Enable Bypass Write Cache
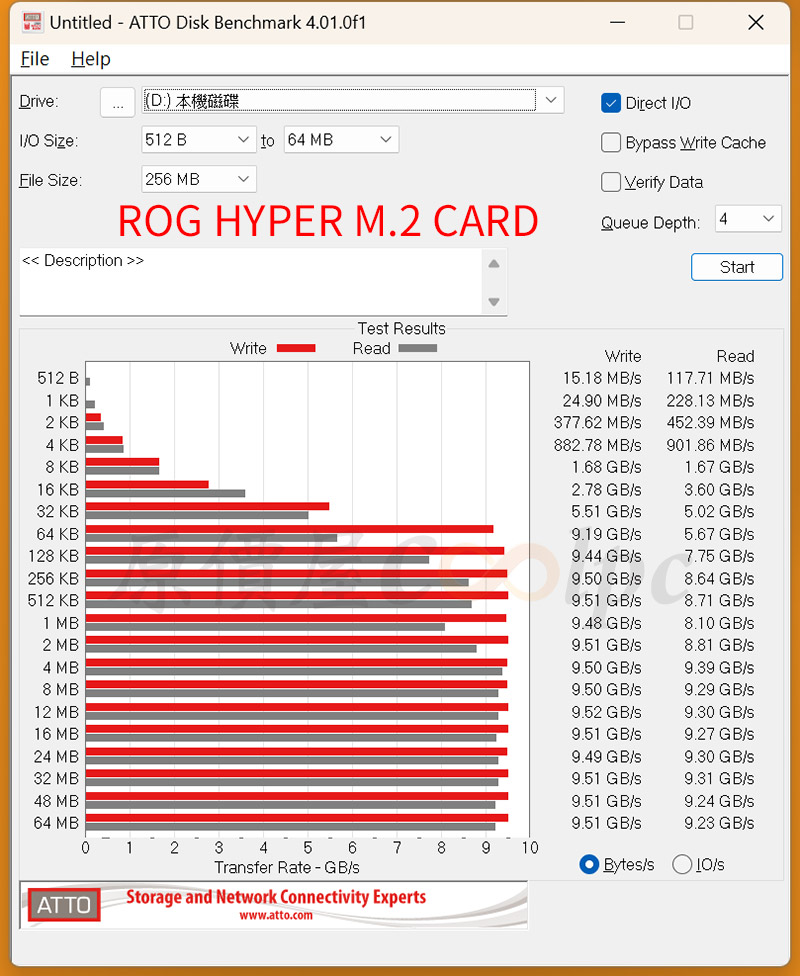The image size is (800, 976). (611, 143)
